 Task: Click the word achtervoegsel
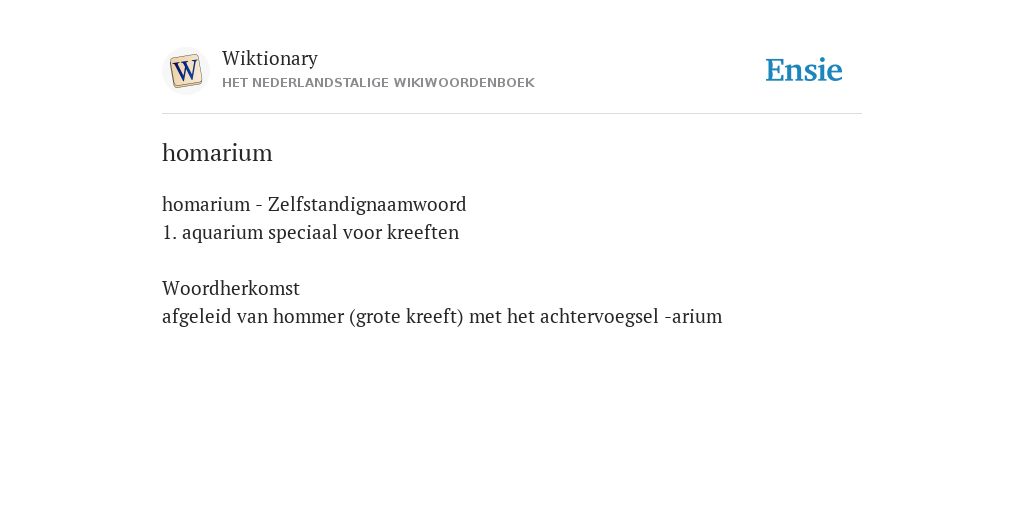599,317
